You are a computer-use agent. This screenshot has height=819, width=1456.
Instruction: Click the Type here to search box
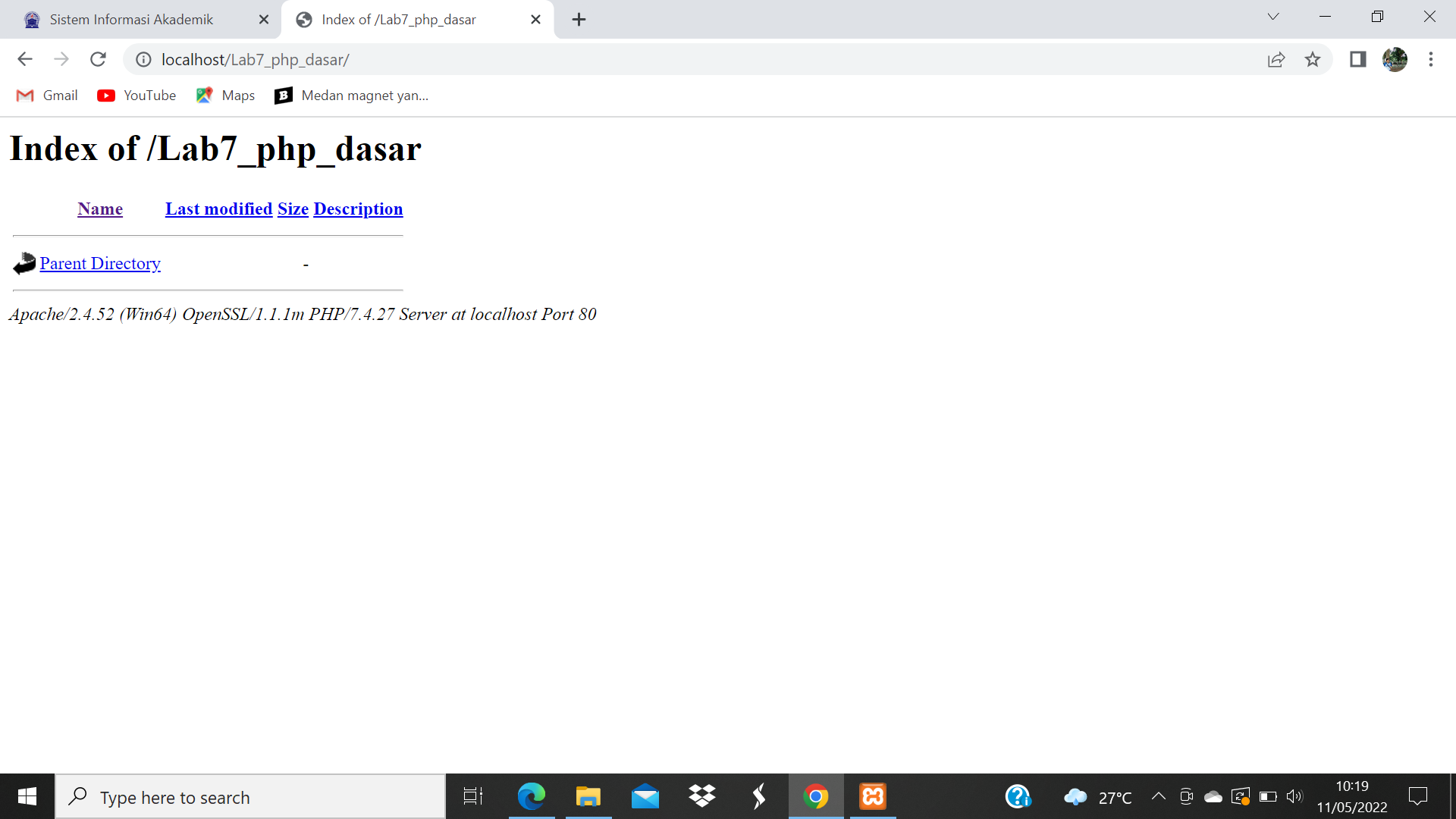coord(250,796)
